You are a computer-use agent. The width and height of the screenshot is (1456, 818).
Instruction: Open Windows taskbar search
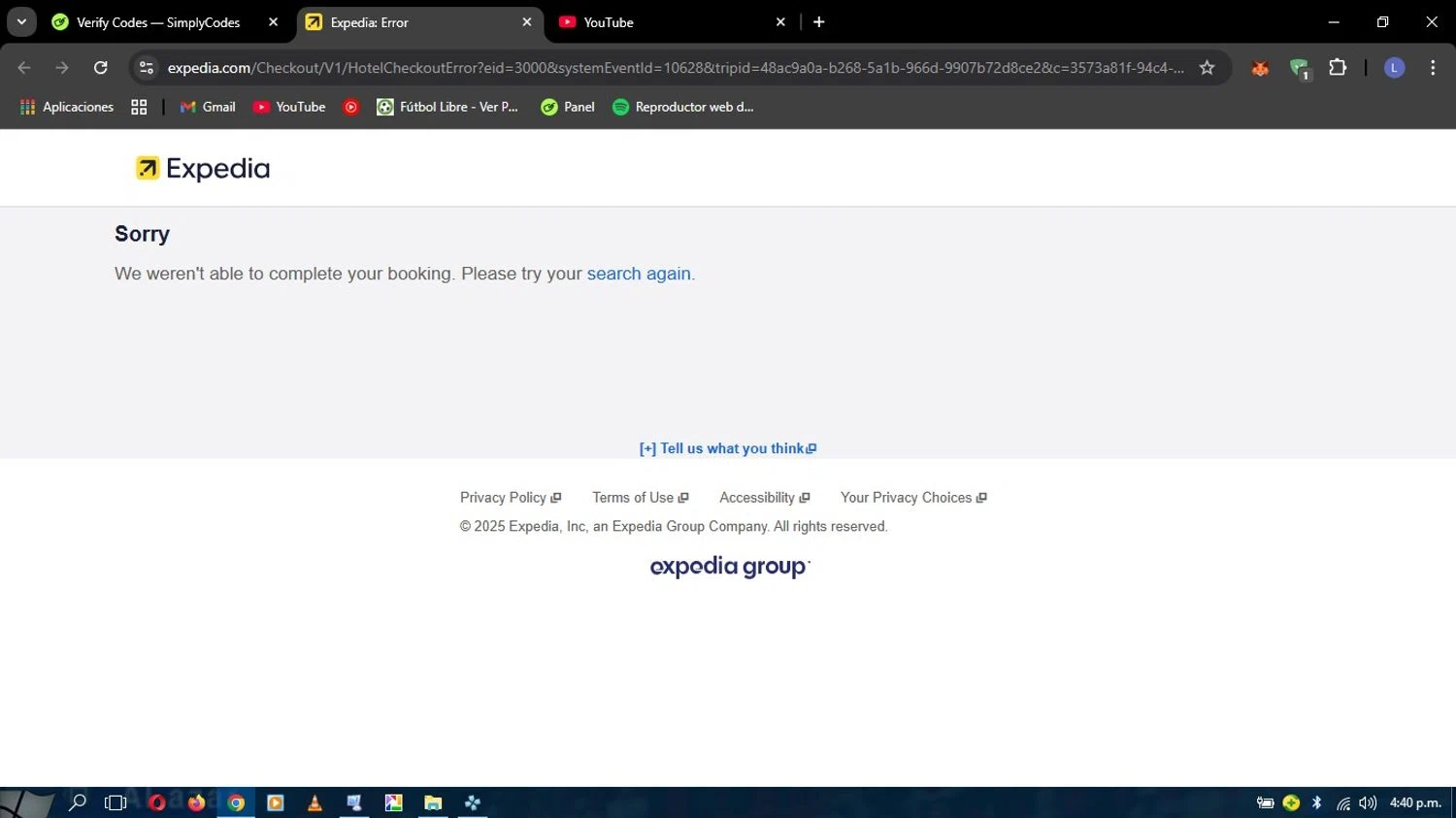pyautogui.click(x=78, y=802)
